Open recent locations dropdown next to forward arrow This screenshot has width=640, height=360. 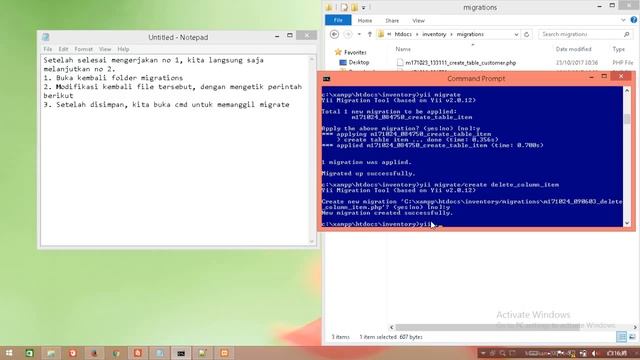[359, 34]
